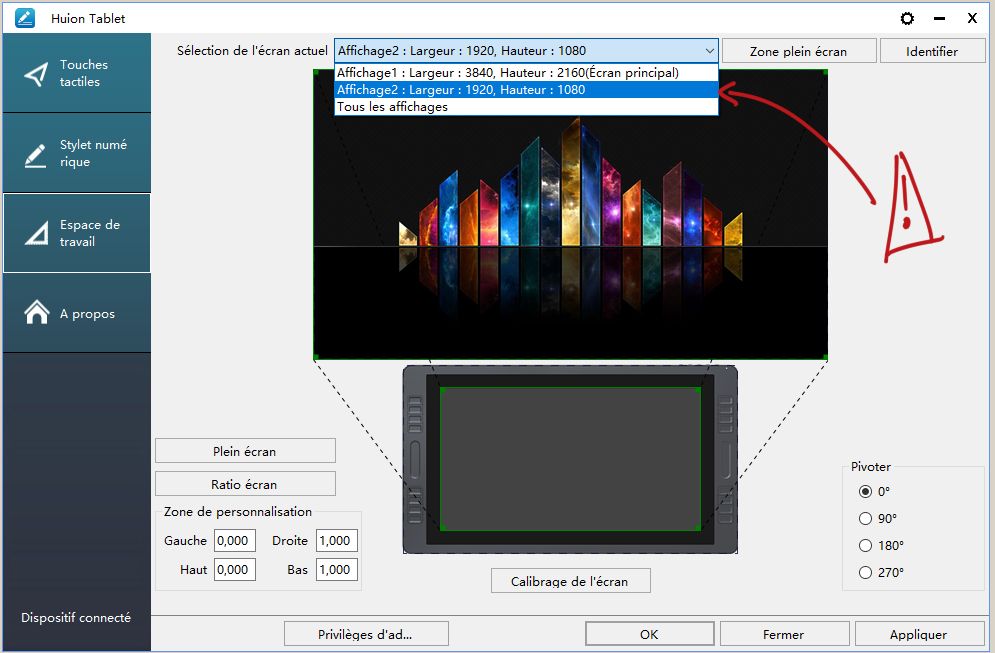Click the Bas value input field
995x653 pixels.
tap(336, 569)
